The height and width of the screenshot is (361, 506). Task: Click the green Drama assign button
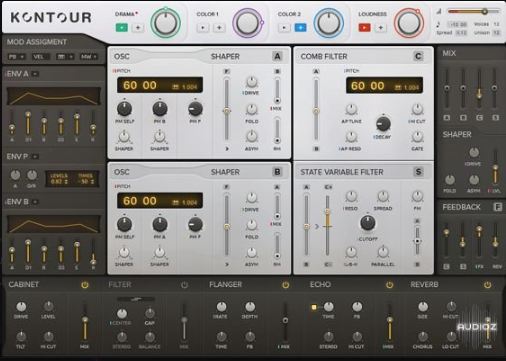click(122, 28)
